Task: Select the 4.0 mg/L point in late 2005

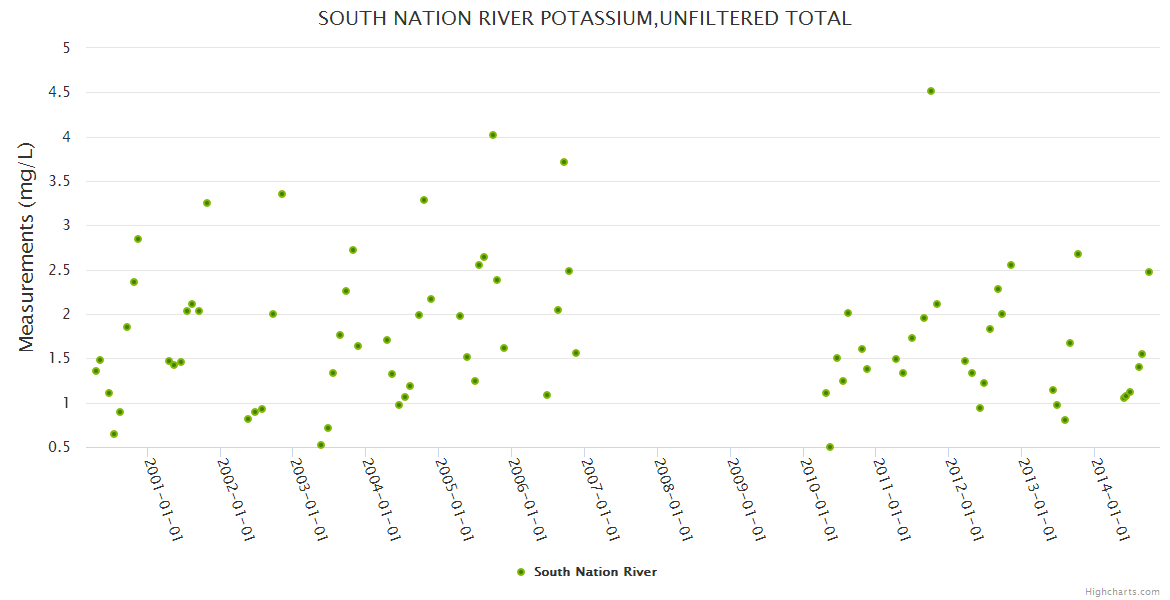Action: tap(493, 135)
